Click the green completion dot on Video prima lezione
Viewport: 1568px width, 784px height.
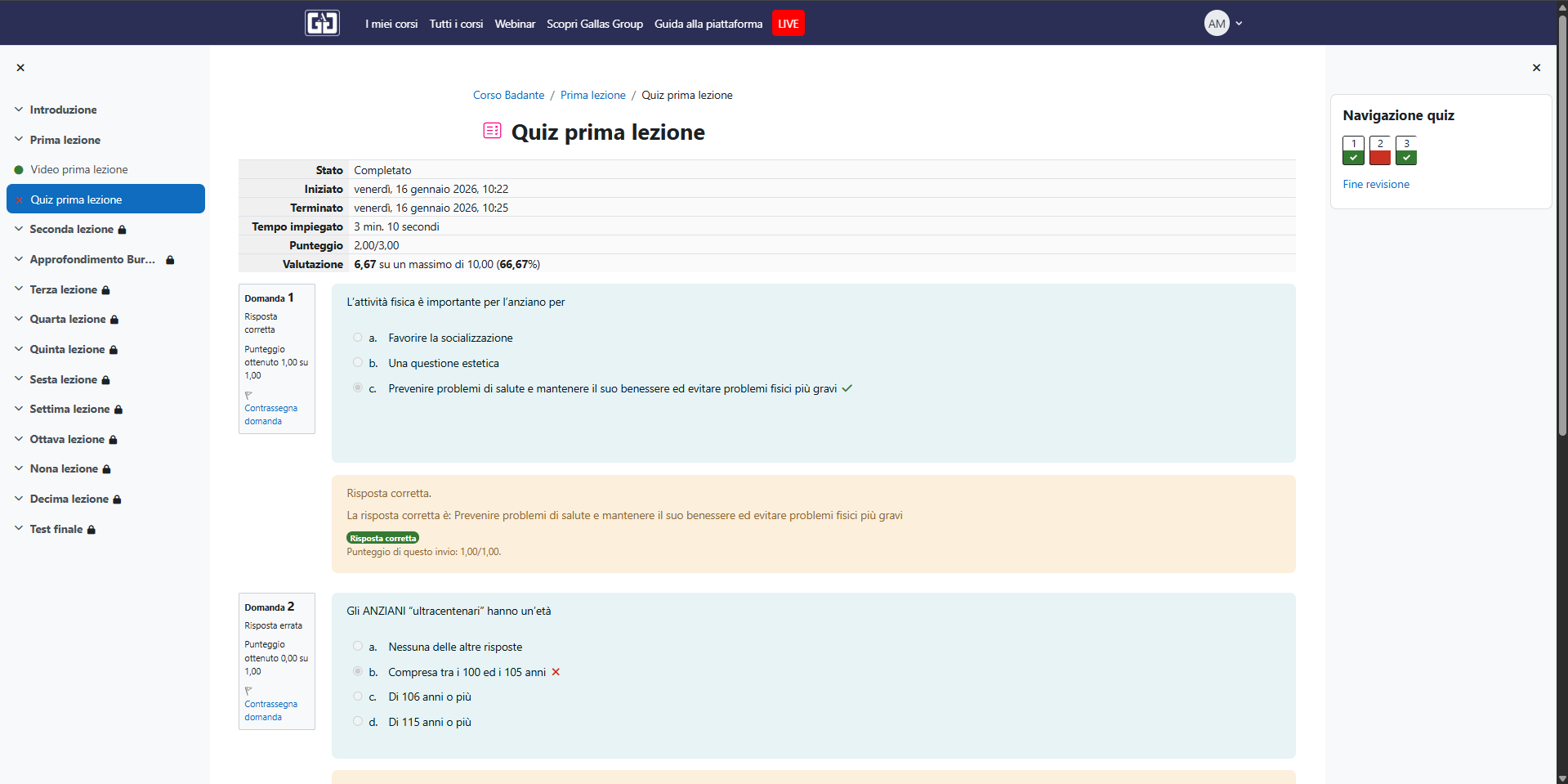click(x=18, y=169)
